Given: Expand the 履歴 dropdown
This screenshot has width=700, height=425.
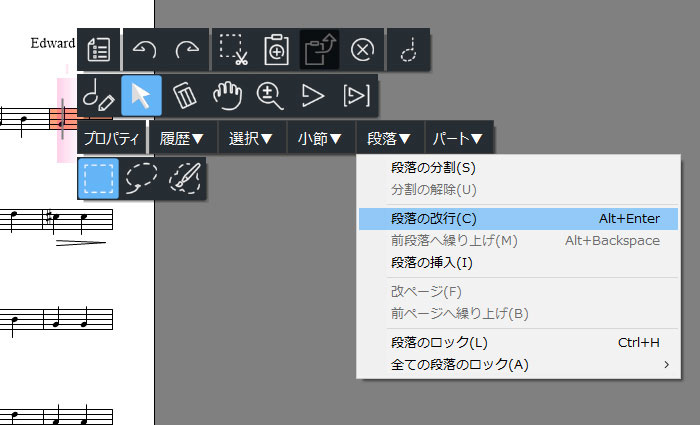Looking at the screenshot, I should [182, 138].
